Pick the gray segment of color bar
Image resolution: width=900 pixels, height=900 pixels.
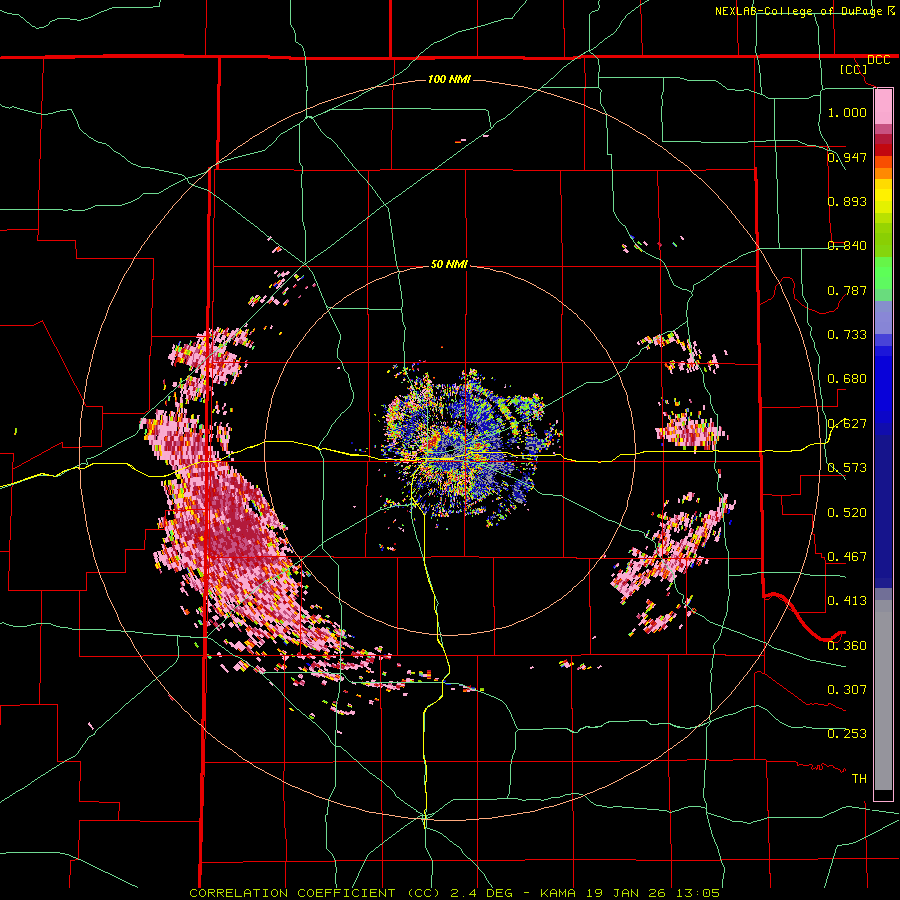pyautogui.click(x=883, y=695)
